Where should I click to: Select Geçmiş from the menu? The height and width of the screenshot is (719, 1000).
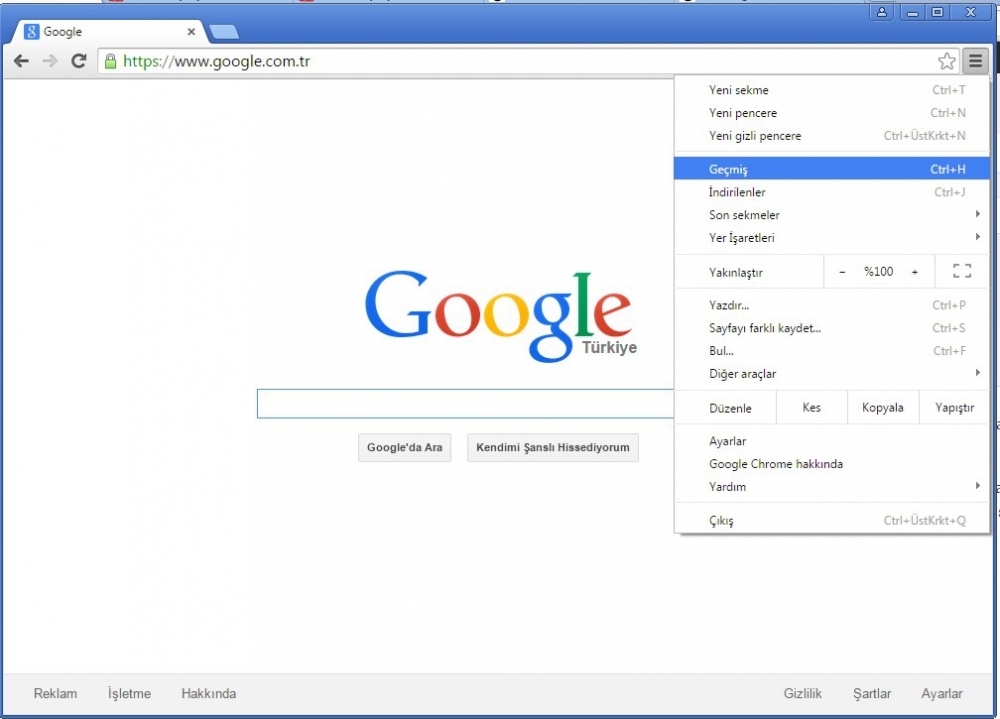click(x=728, y=170)
